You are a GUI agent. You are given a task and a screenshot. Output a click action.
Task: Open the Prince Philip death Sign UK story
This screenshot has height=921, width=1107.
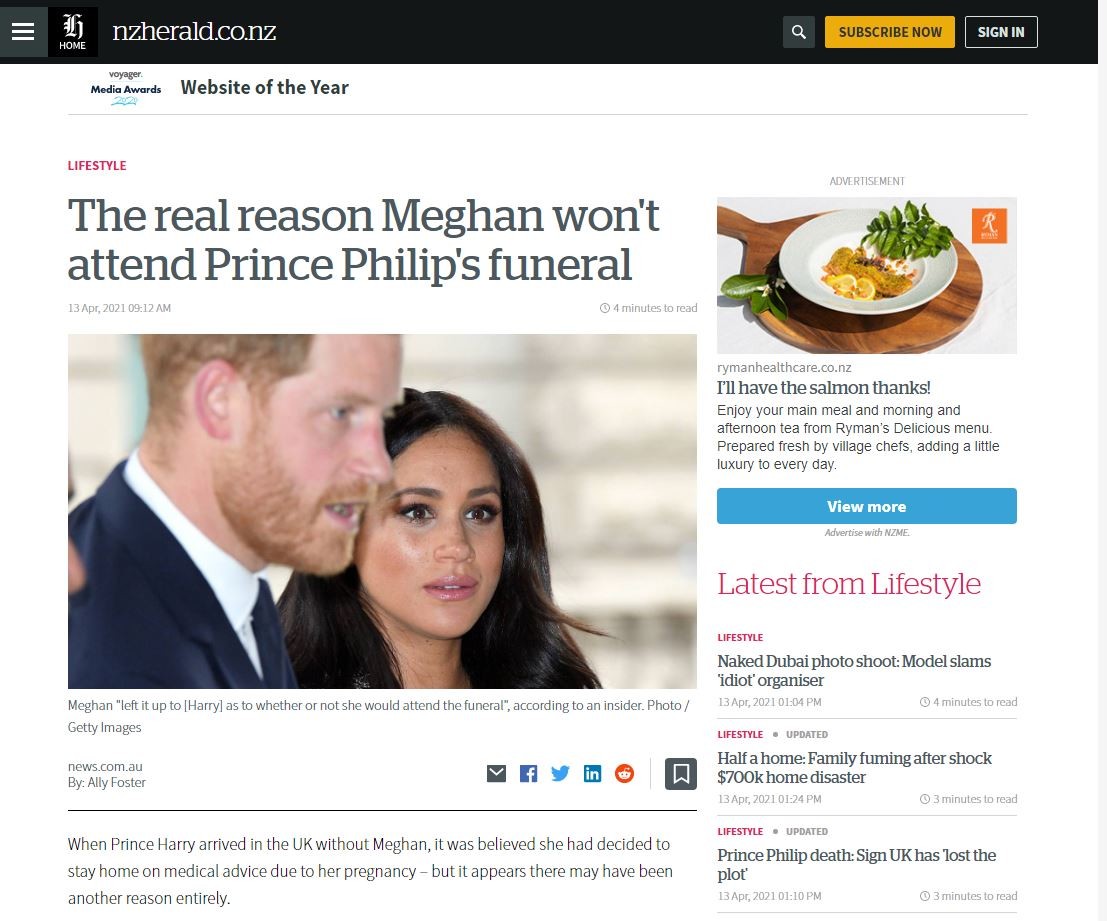coord(856,865)
